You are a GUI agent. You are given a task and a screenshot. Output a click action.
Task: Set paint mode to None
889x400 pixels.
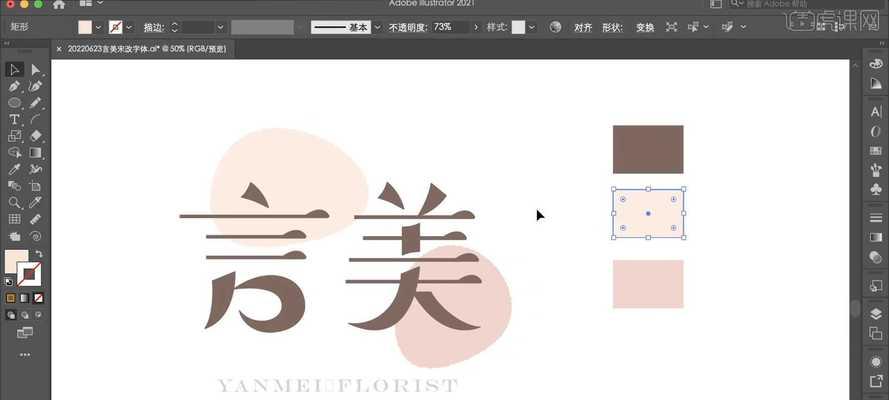[39, 298]
